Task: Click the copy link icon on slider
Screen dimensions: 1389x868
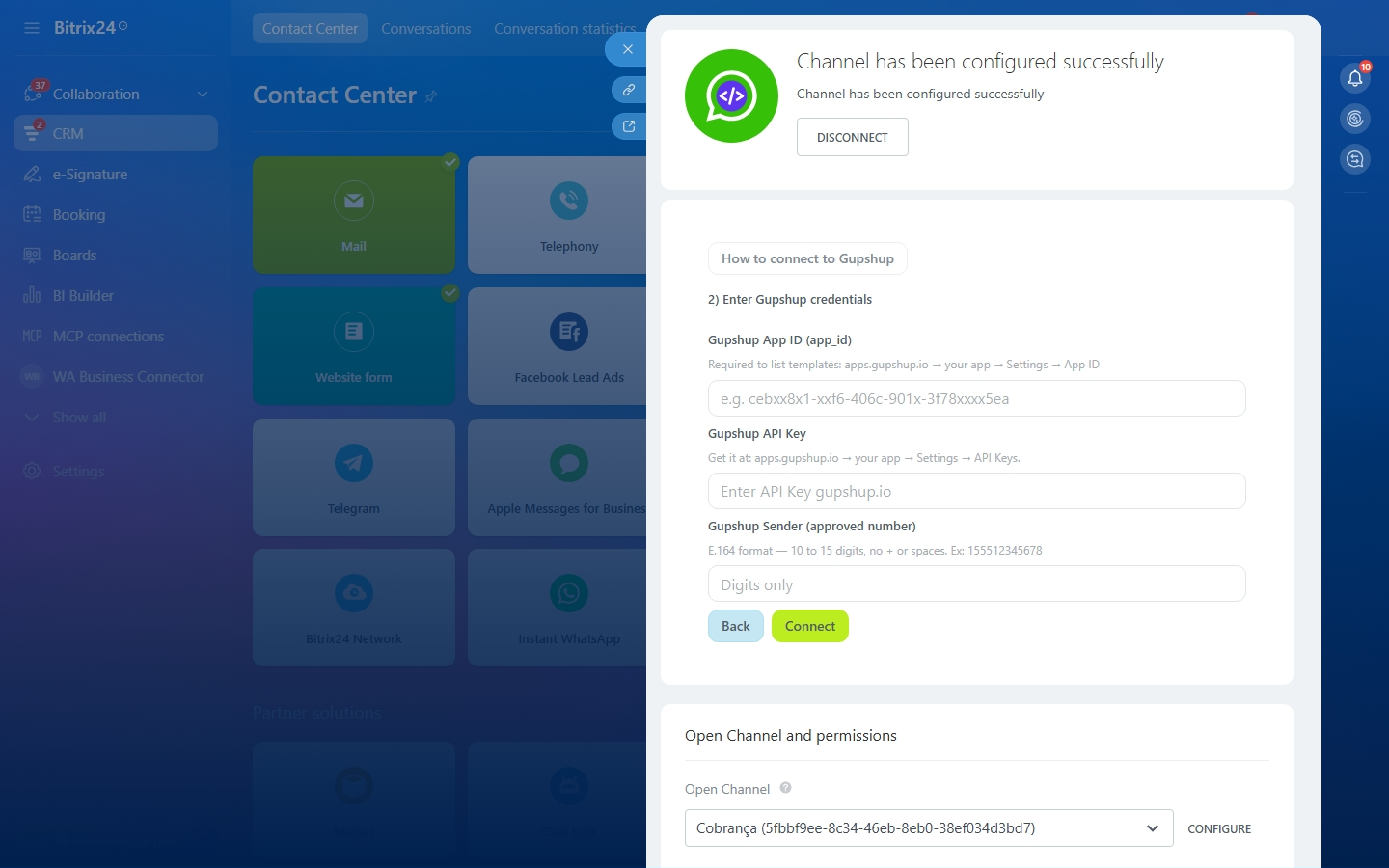Action: [x=629, y=90]
